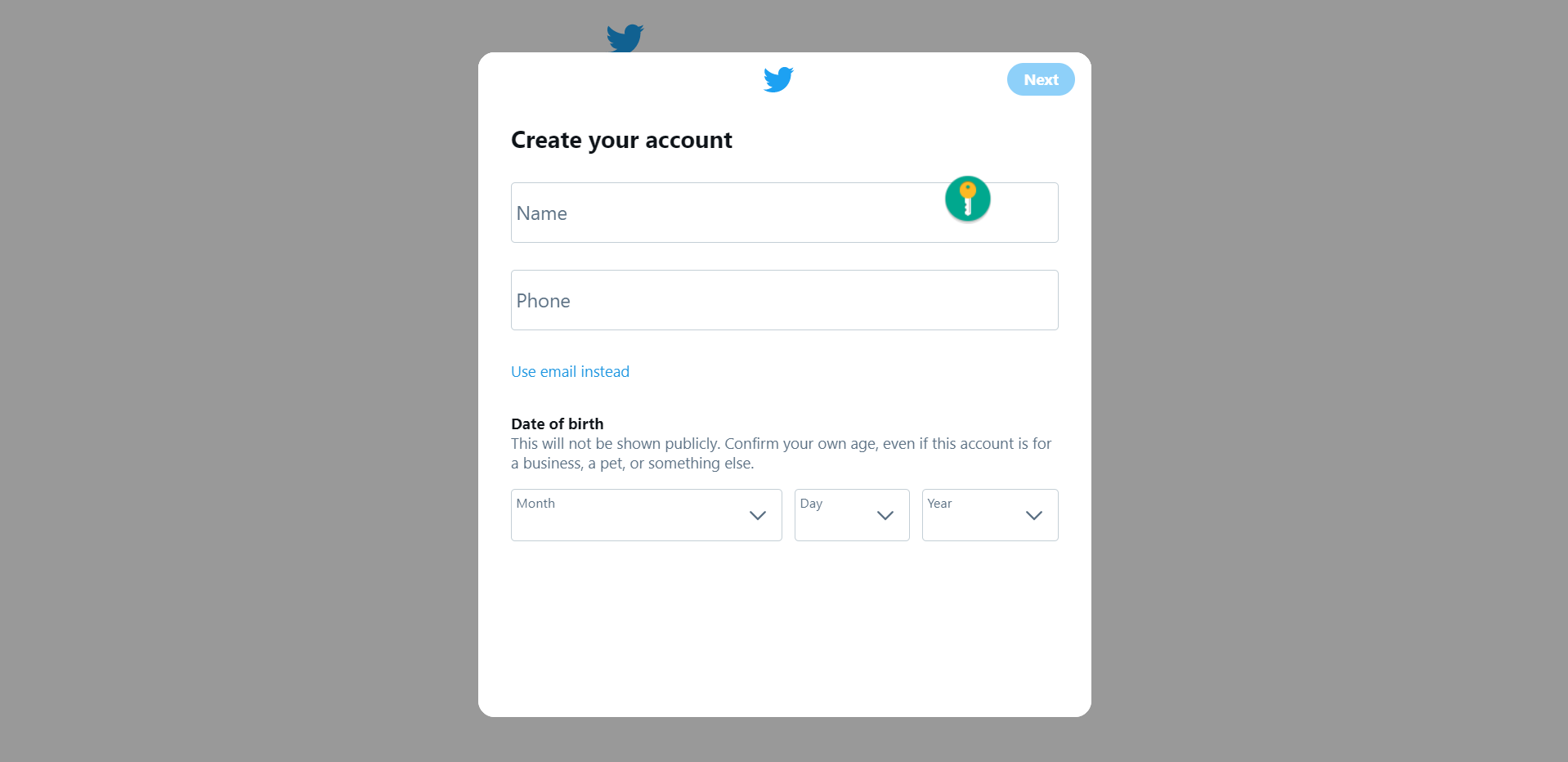Click the dark Twitter bird behind the dialog

point(625,38)
